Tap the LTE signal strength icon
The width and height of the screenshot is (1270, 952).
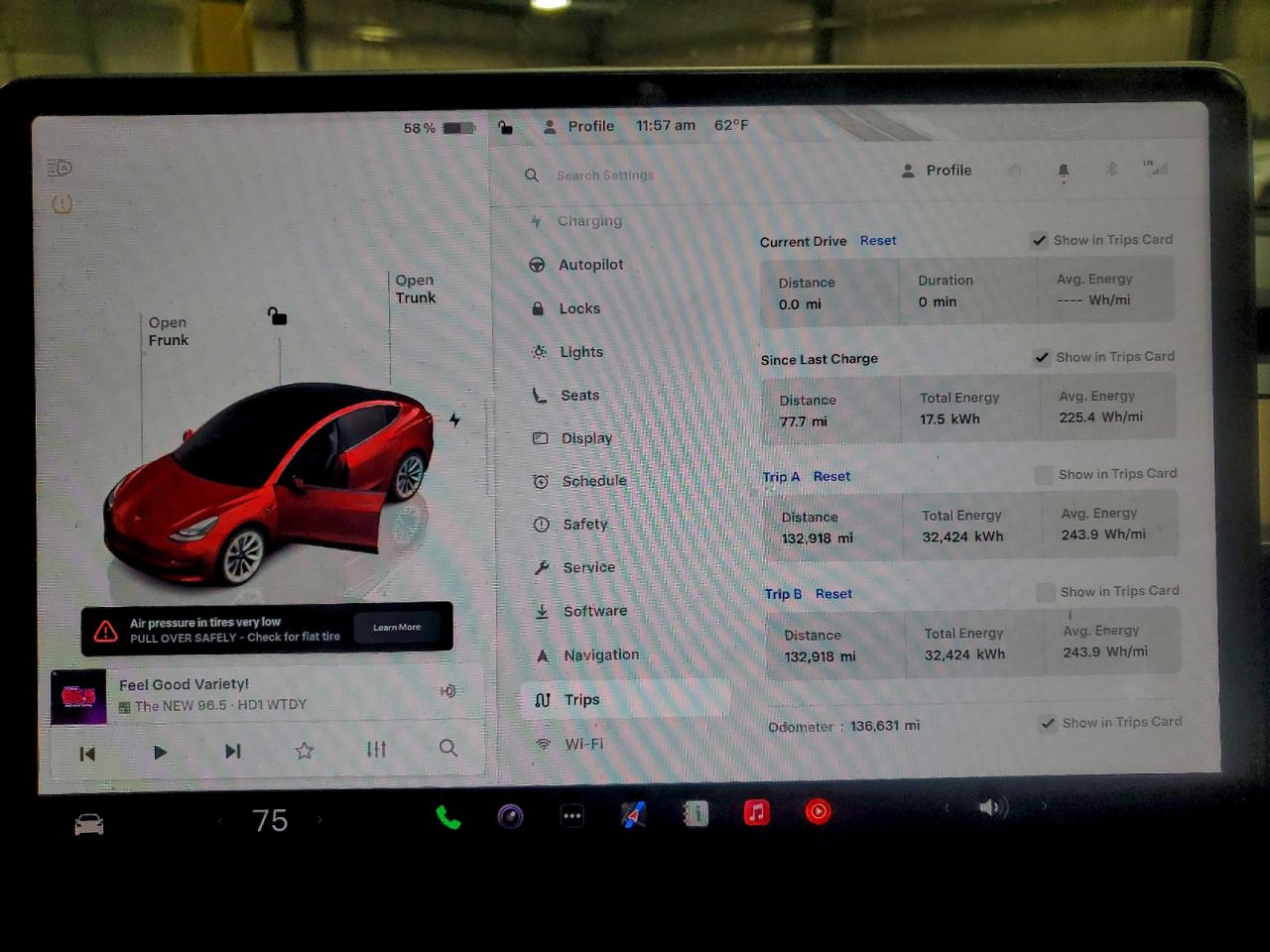1156,168
